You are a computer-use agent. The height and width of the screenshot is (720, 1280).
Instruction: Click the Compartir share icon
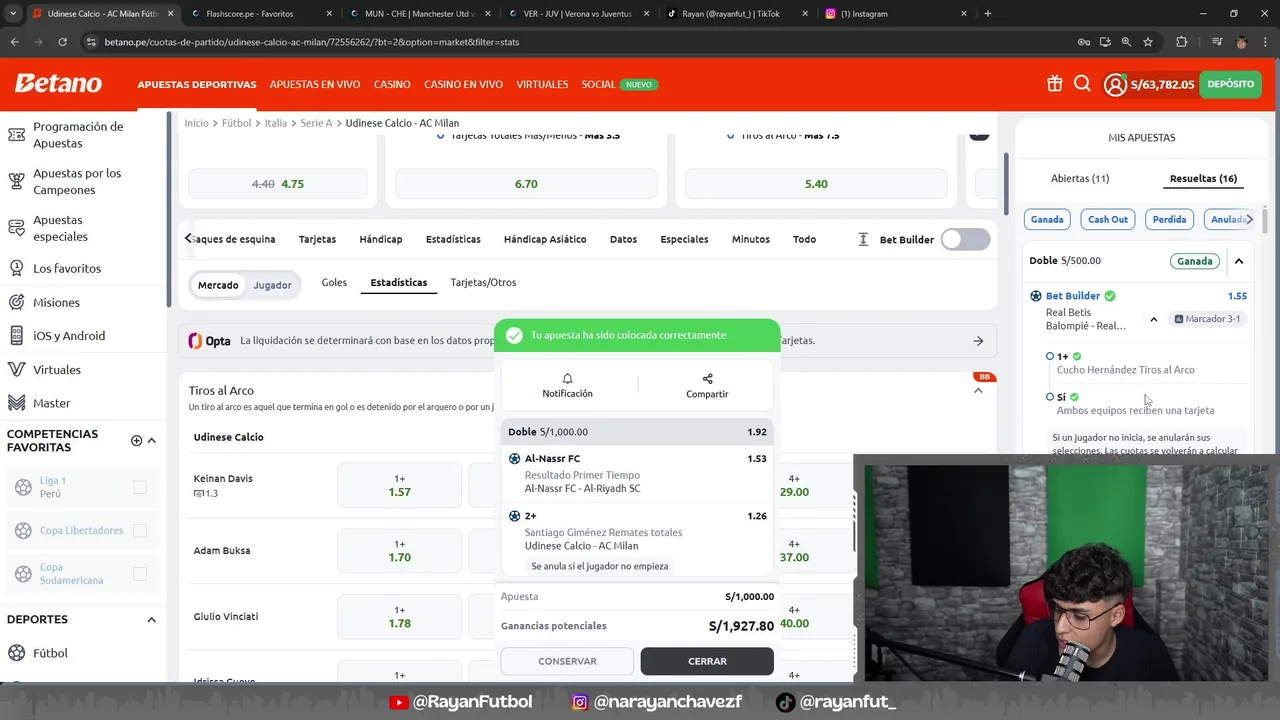click(x=707, y=378)
